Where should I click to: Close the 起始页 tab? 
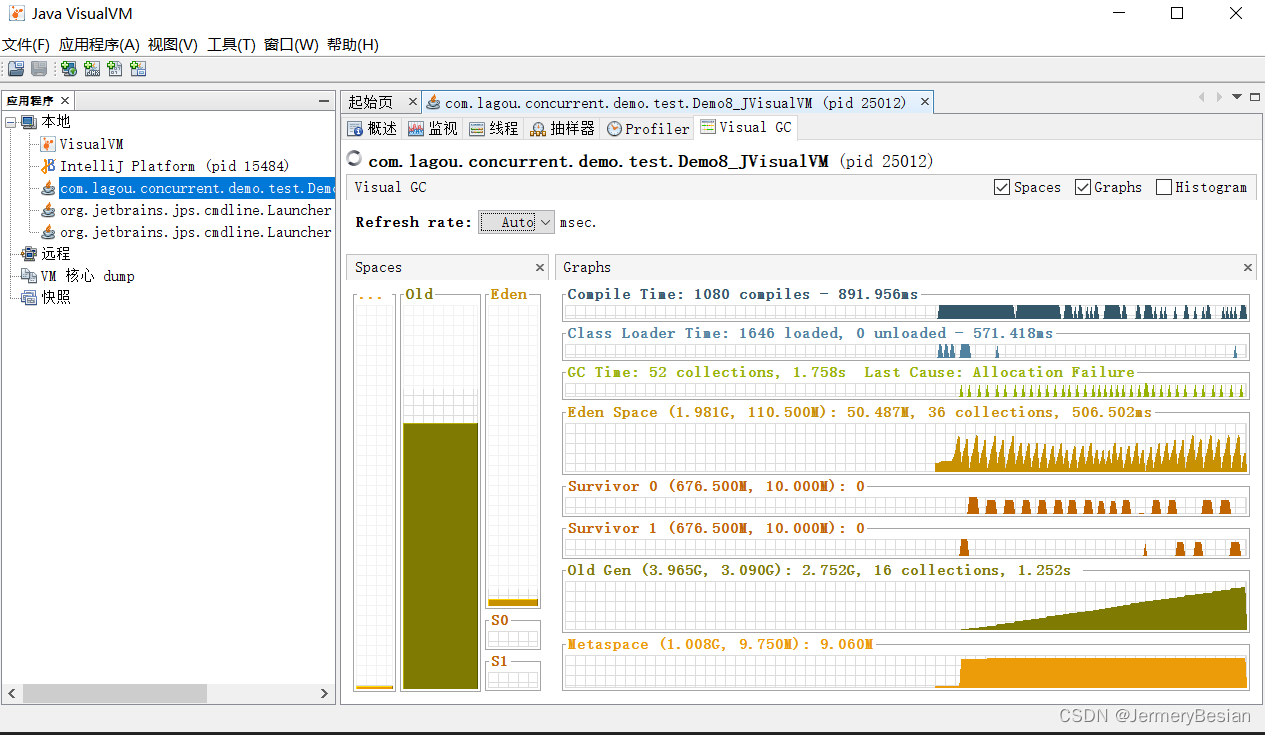pos(413,102)
